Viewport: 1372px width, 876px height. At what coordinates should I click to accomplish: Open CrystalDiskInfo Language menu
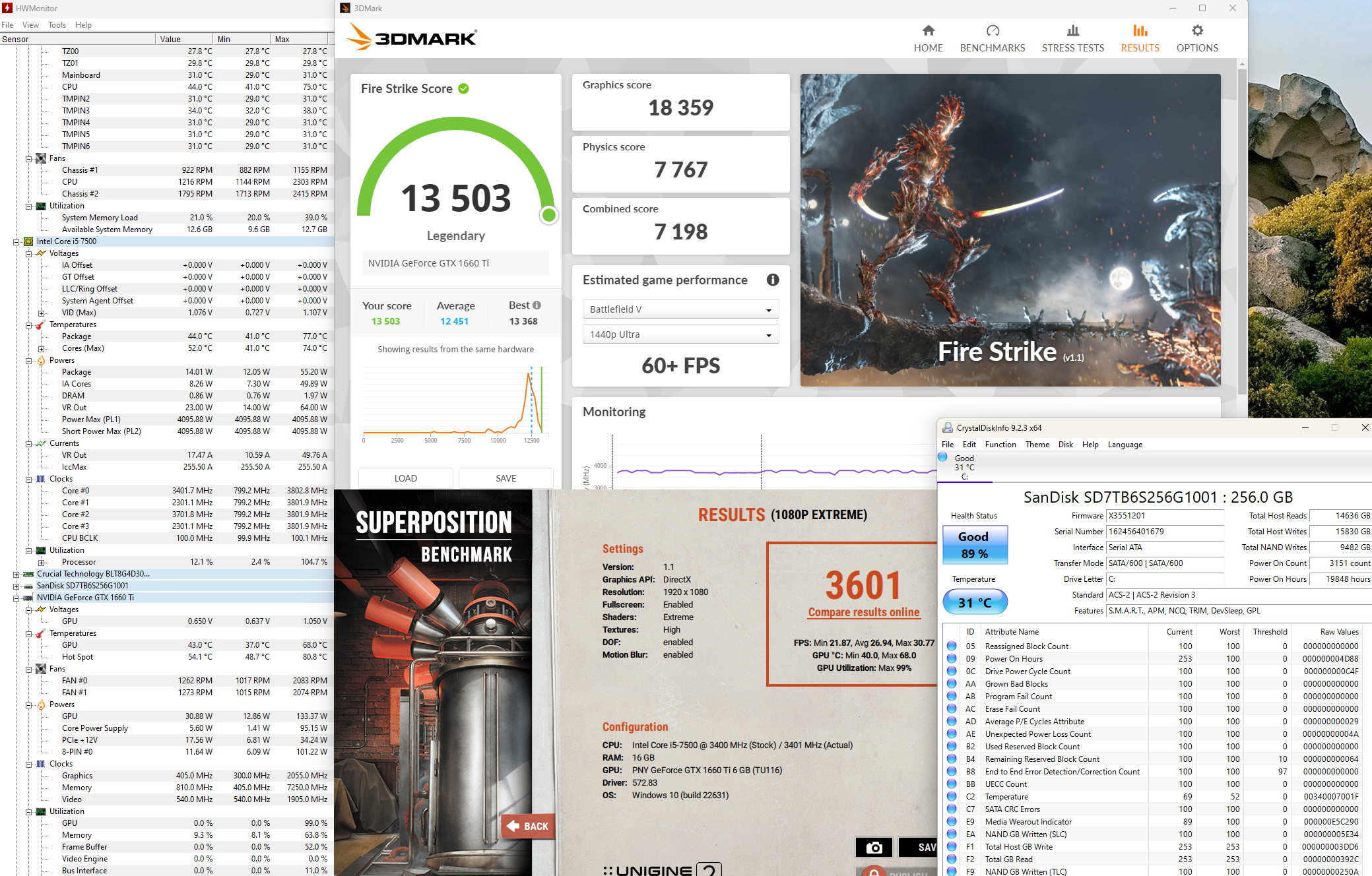1125,445
